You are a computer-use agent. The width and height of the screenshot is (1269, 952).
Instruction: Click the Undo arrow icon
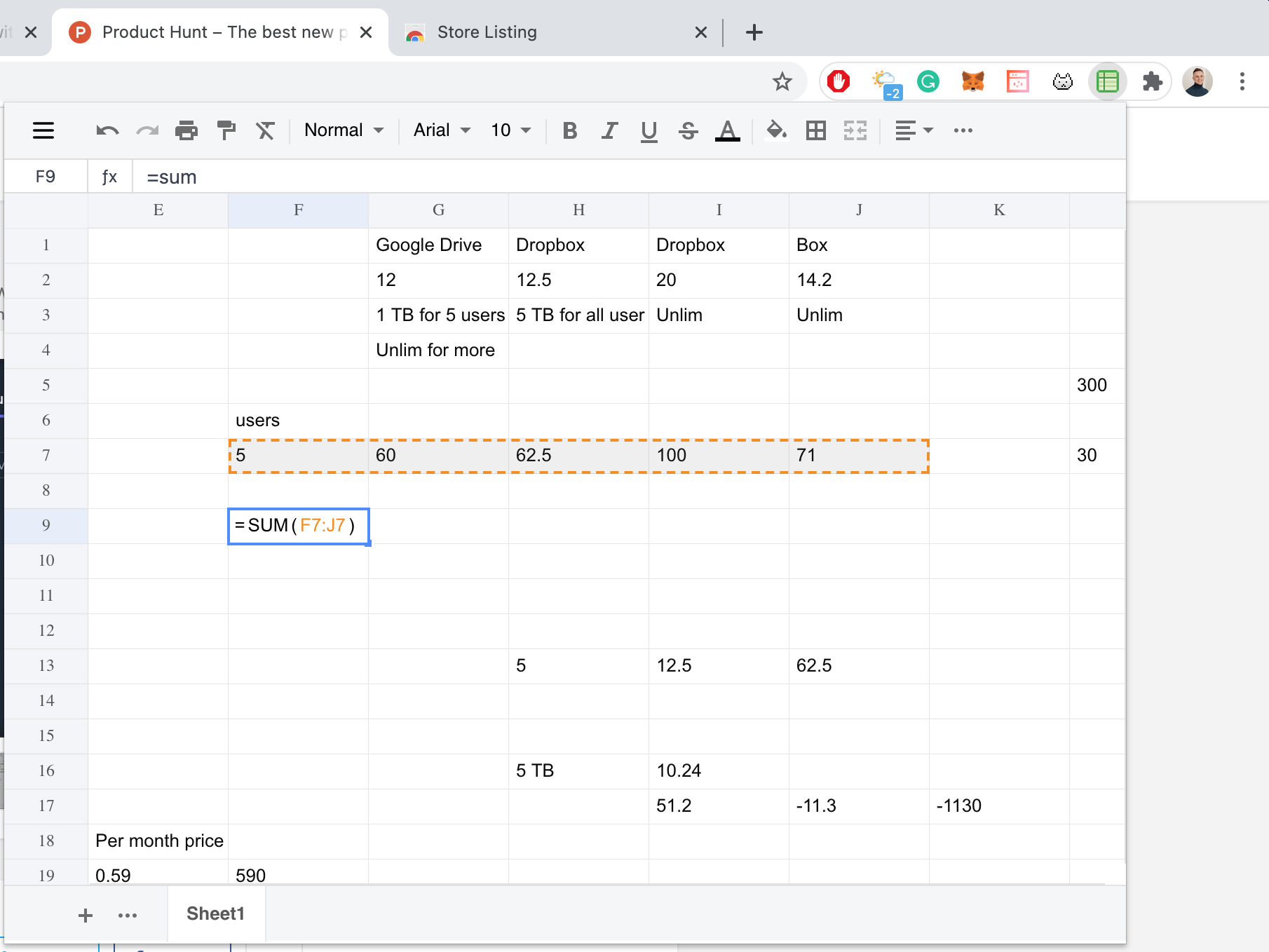(107, 130)
